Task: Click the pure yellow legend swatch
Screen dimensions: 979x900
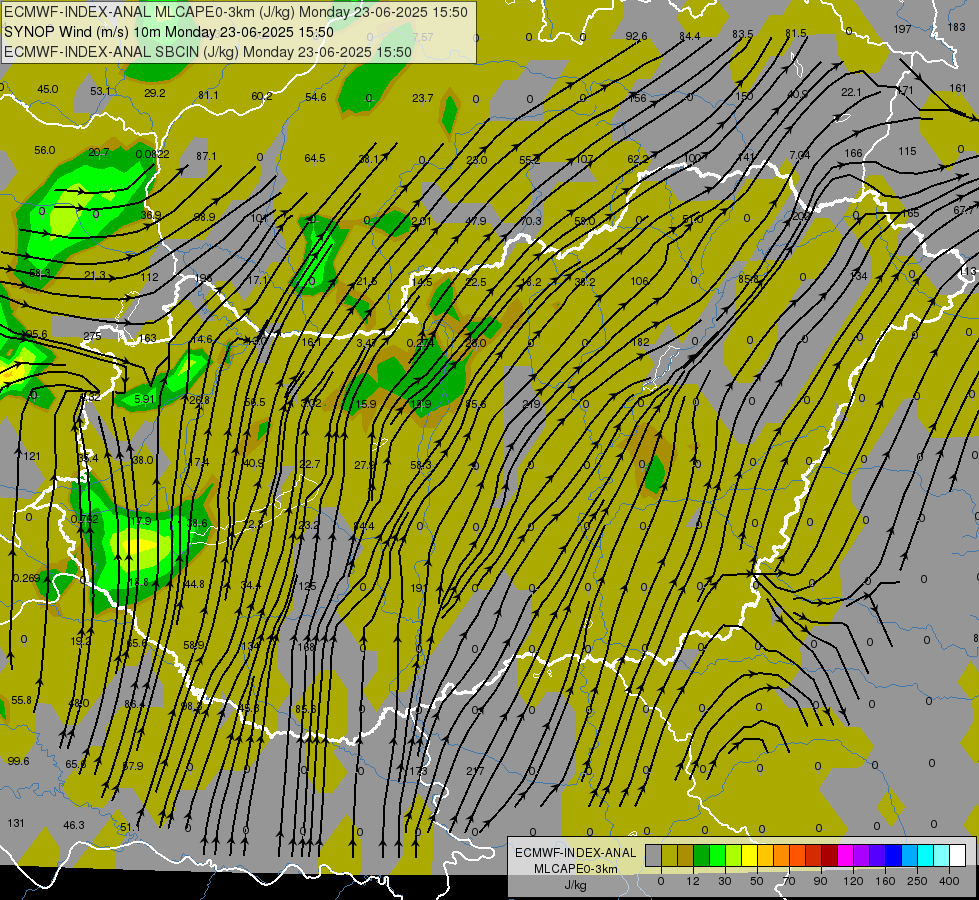Action: point(749,855)
